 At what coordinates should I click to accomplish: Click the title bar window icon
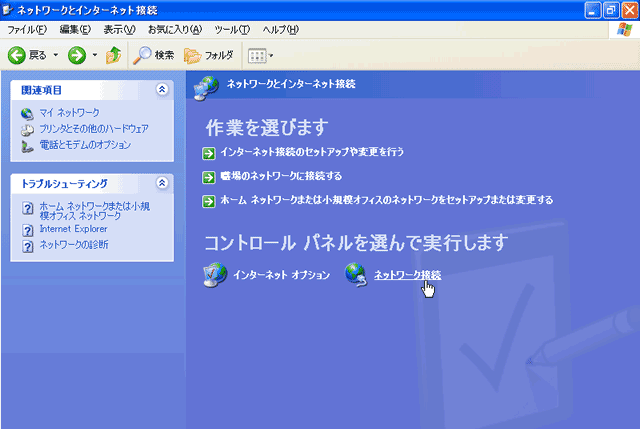[7, 10]
